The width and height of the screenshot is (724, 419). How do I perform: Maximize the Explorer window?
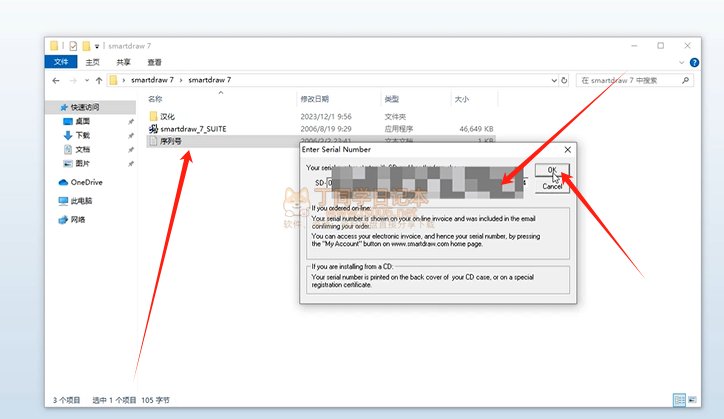(x=661, y=46)
